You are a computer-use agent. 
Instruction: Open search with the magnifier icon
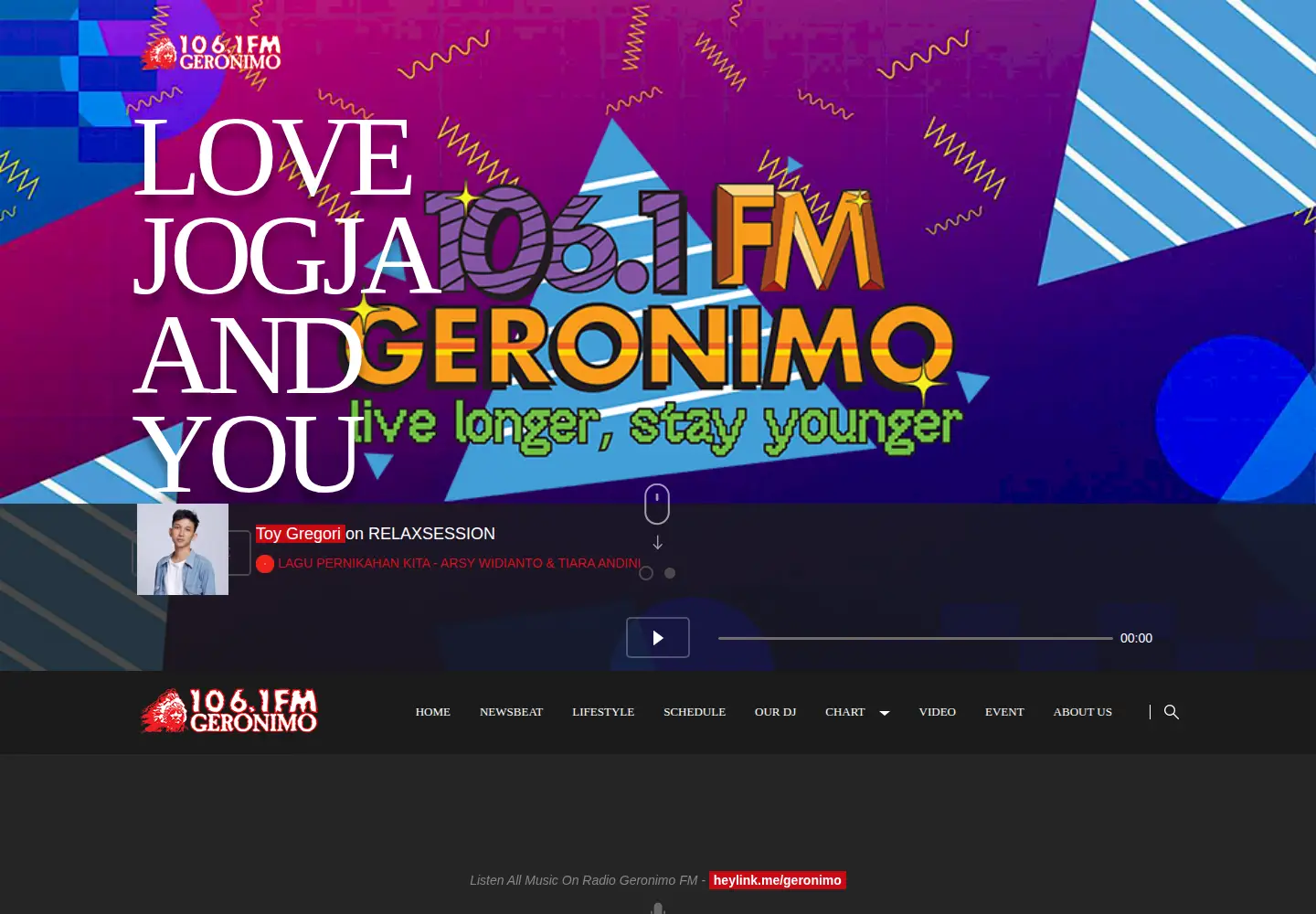[x=1171, y=712]
